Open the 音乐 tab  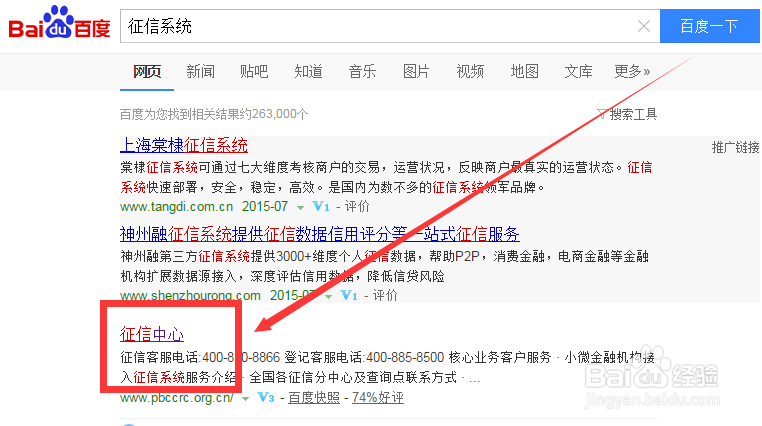[362, 71]
